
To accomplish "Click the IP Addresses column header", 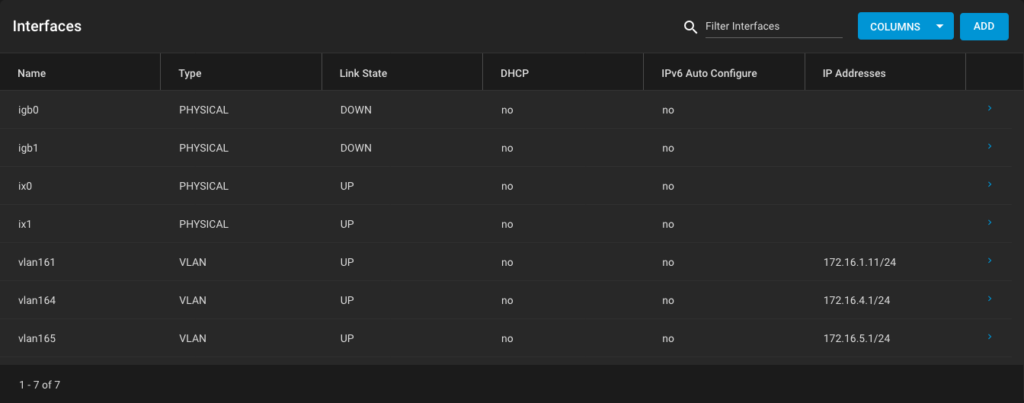I will point(854,73).
